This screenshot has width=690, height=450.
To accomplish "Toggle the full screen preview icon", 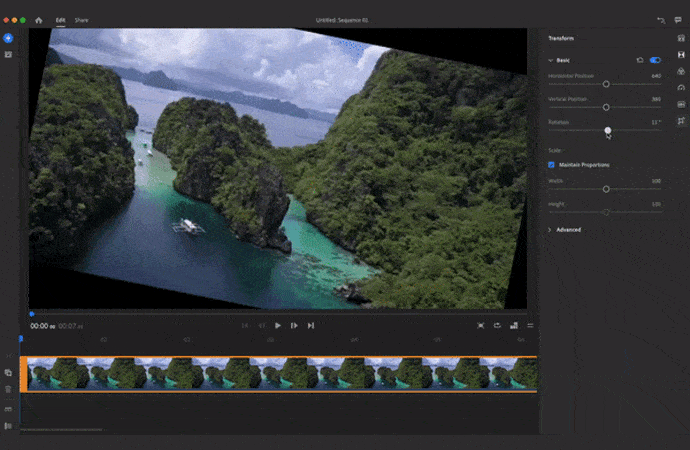I will click(x=481, y=326).
